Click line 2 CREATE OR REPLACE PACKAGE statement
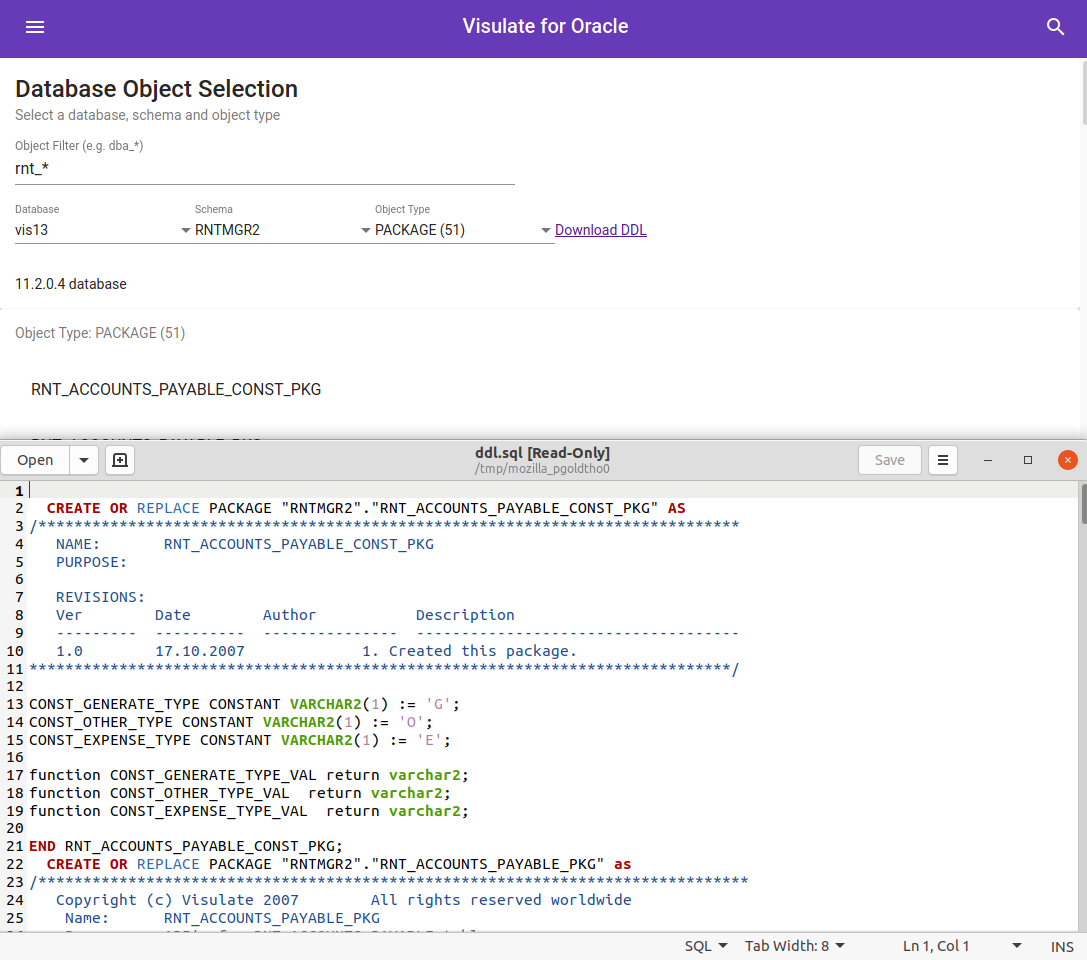 pos(366,508)
